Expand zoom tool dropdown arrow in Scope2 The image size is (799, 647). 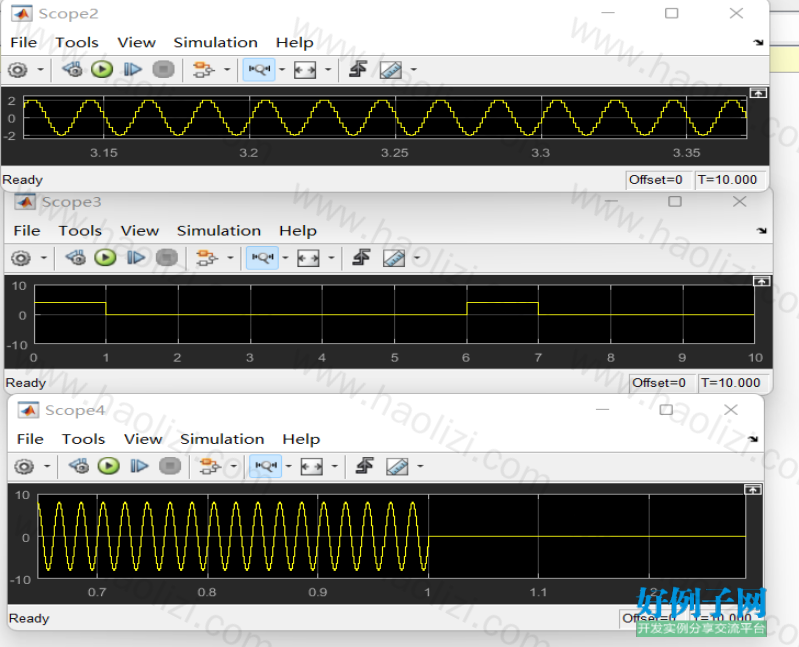[282, 70]
